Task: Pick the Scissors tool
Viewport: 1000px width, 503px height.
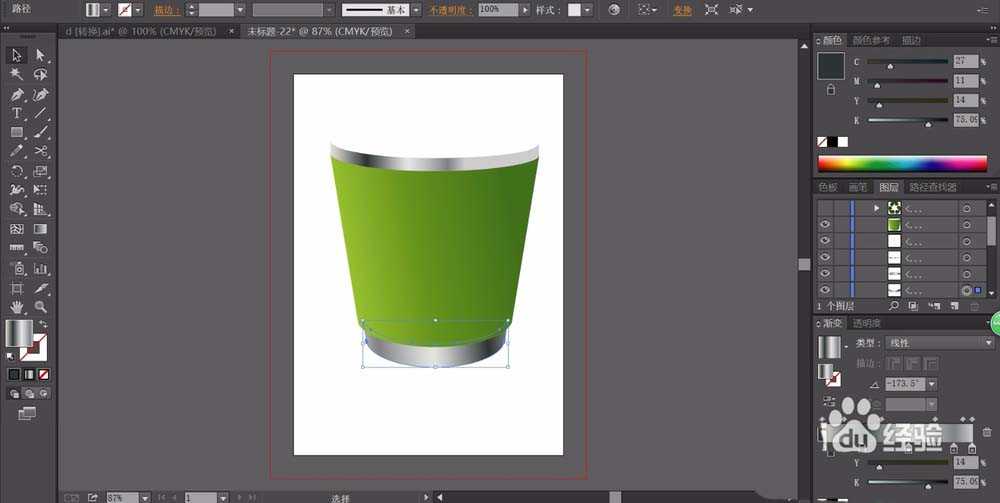Action: [x=41, y=151]
